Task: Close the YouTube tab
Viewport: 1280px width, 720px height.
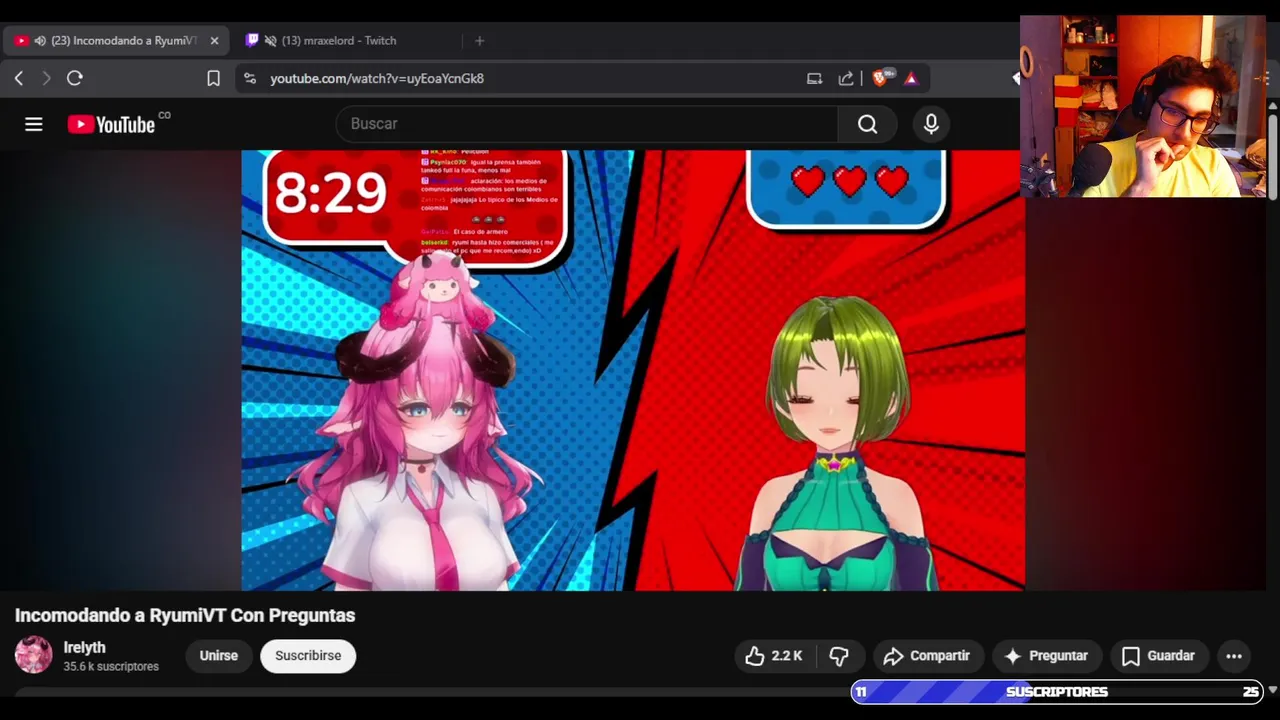Action: pos(214,41)
